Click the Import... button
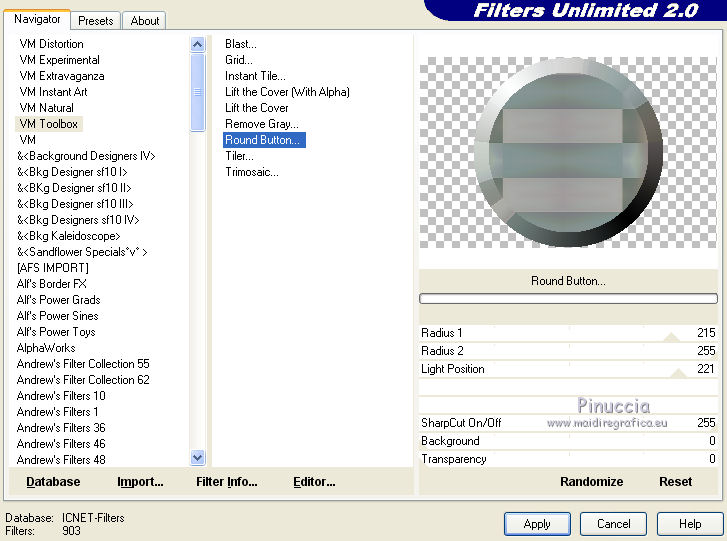This screenshot has width=727, height=541. [140, 482]
